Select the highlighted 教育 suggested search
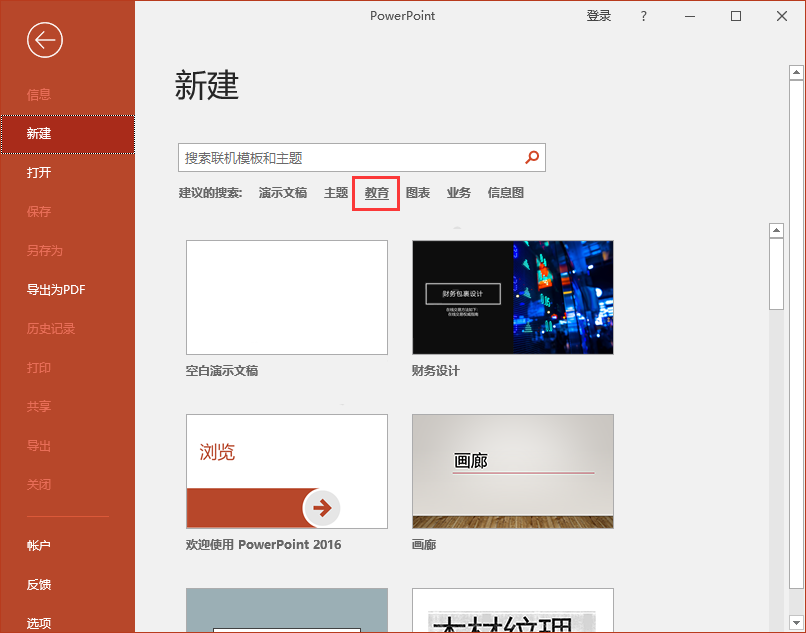 click(375, 192)
